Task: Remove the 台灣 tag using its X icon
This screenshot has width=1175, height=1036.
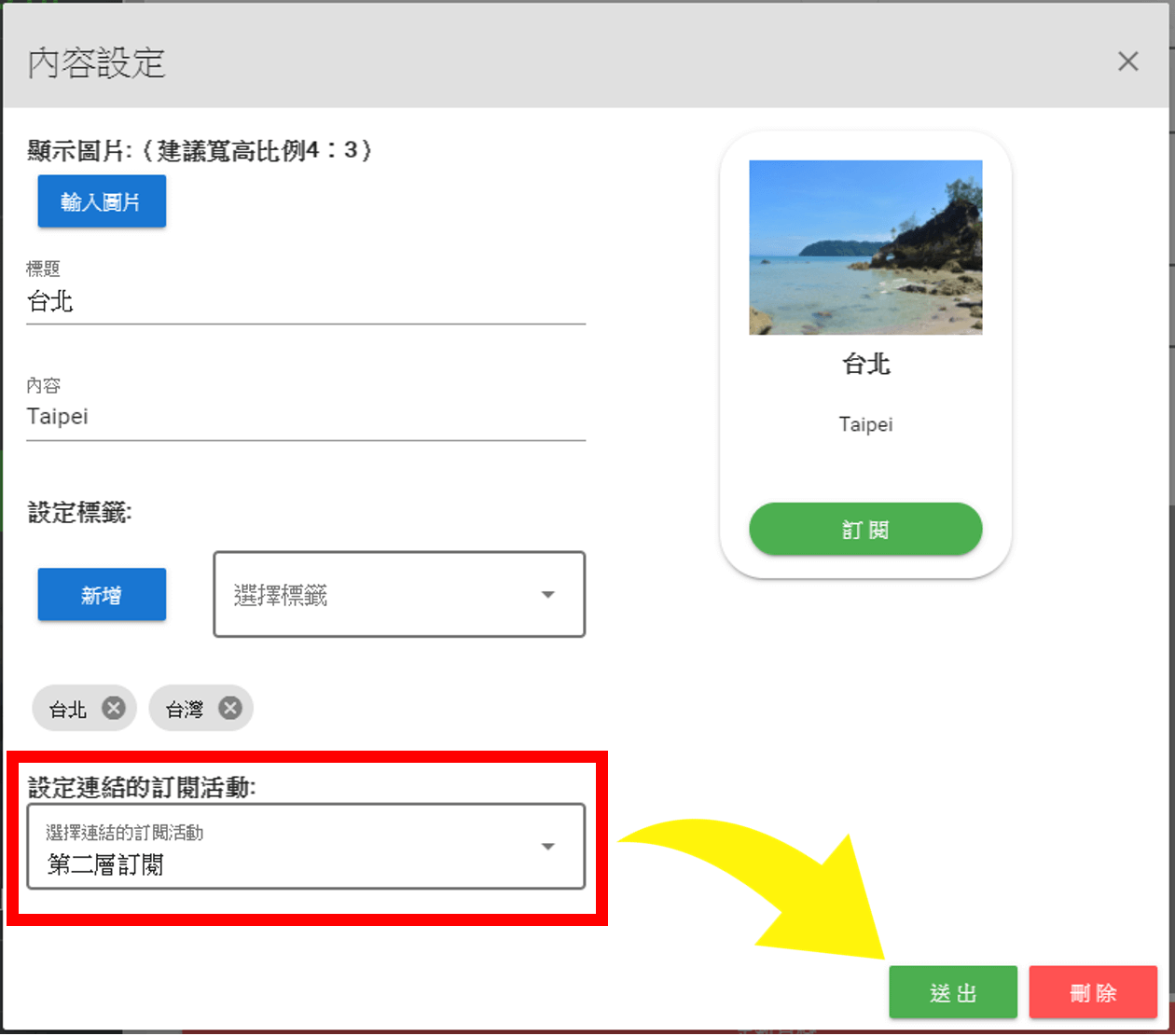Action: pos(229,708)
